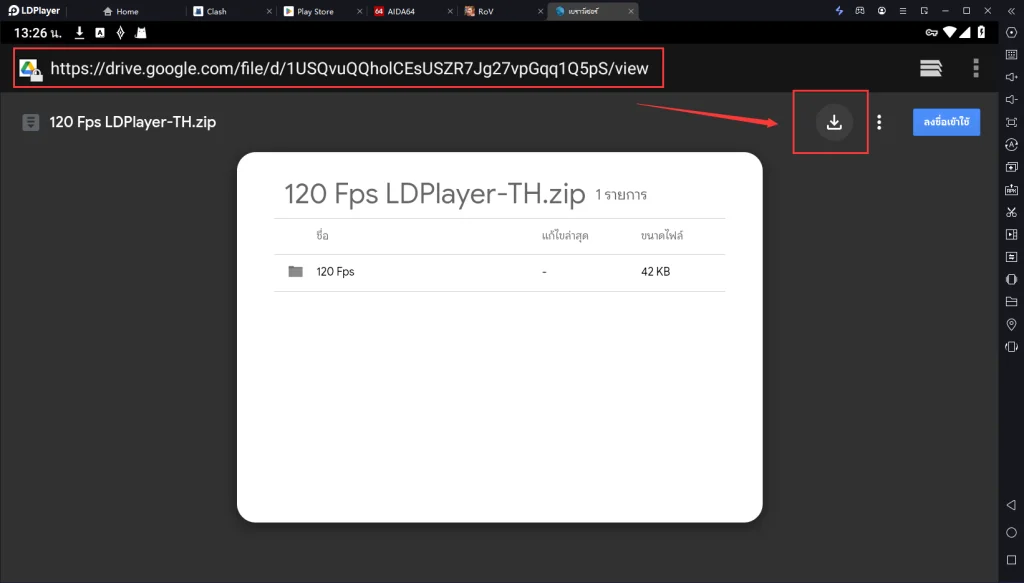Viewport: 1024px width, 583px height.
Task: Open the browser tabs stack icon
Action: point(931,68)
